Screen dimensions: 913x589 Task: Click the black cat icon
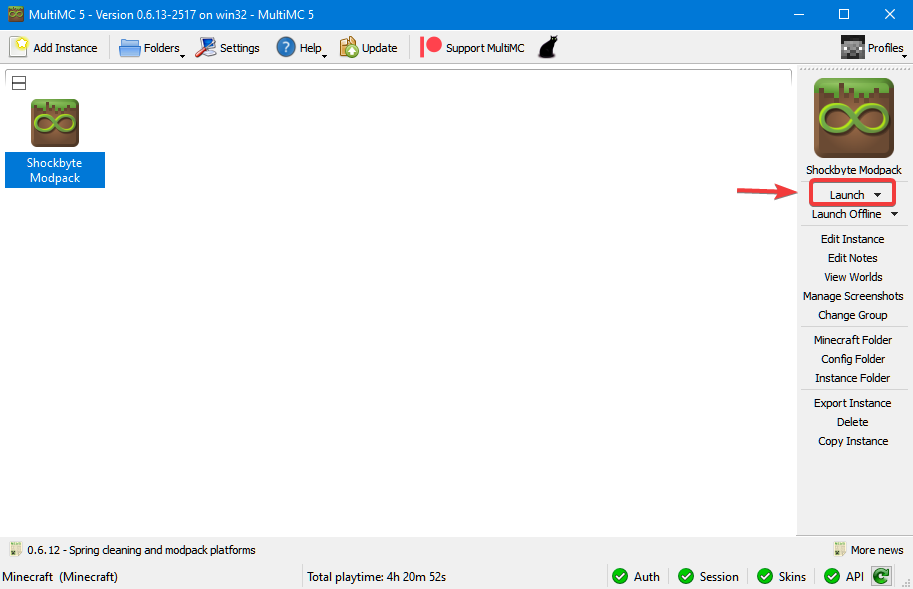click(547, 47)
